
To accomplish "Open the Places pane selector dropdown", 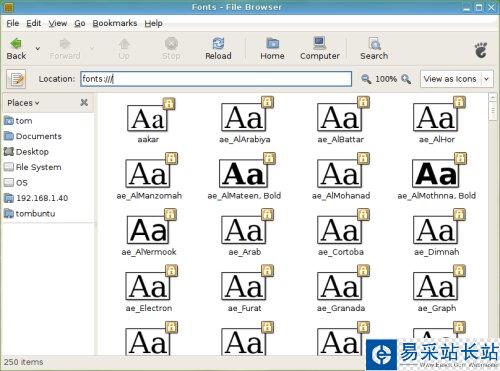I will point(23,103).
